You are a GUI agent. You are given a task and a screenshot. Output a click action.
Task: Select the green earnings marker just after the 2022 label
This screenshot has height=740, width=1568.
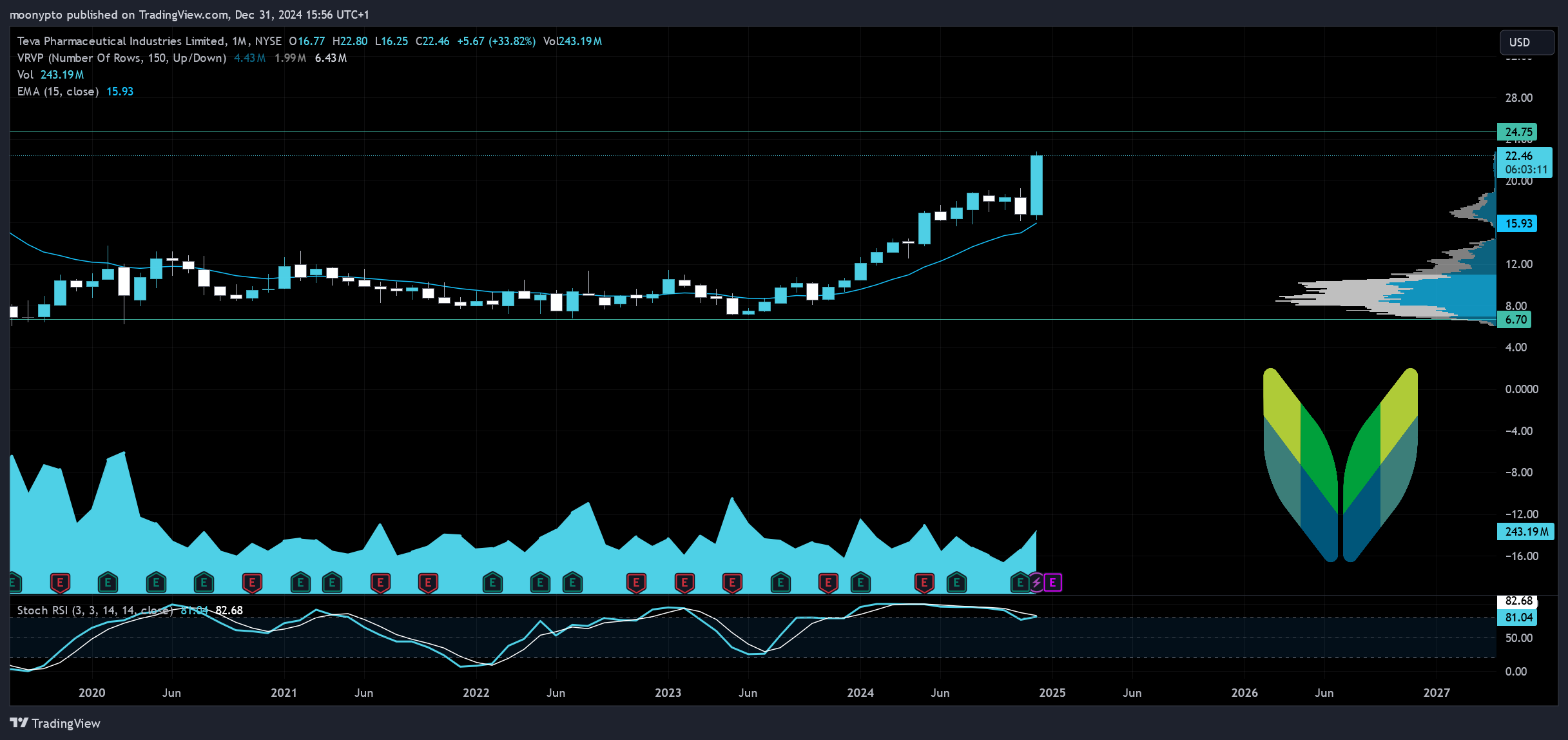point(492,583)
